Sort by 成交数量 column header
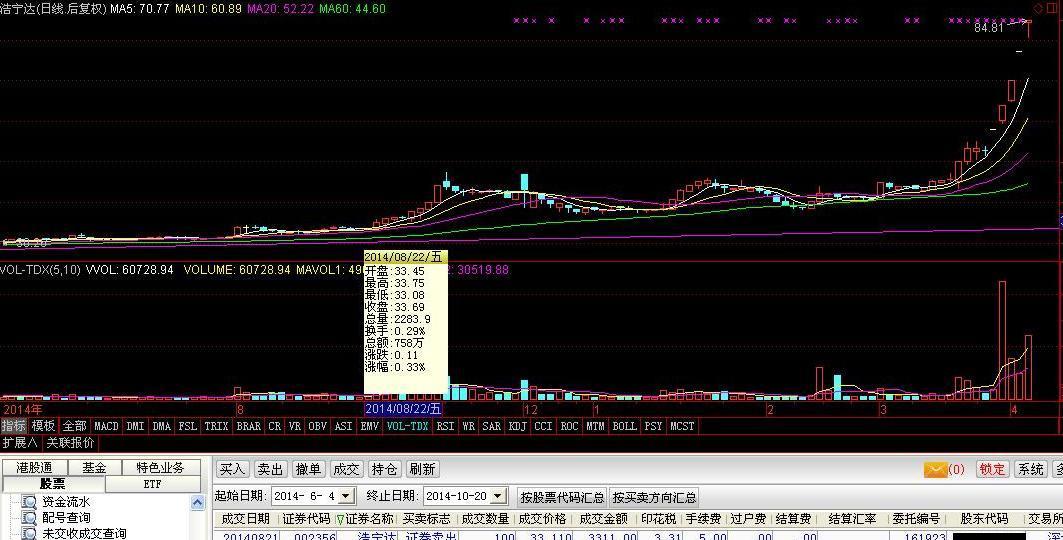Viewport: 1063px width, 540px height. (x=485, y=519)
